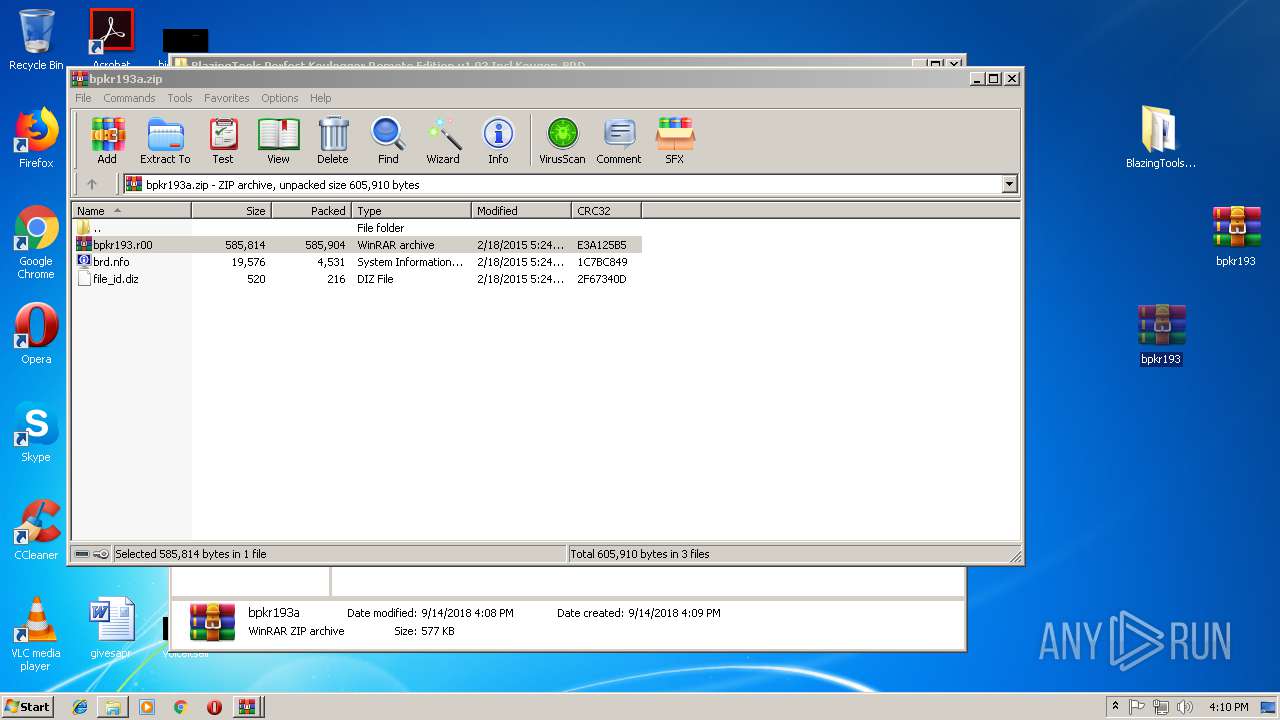The height and width of the screenshot is (720, 1280).
Task: Select VLC media player desktop shortcut
Action: click(36, 634)
